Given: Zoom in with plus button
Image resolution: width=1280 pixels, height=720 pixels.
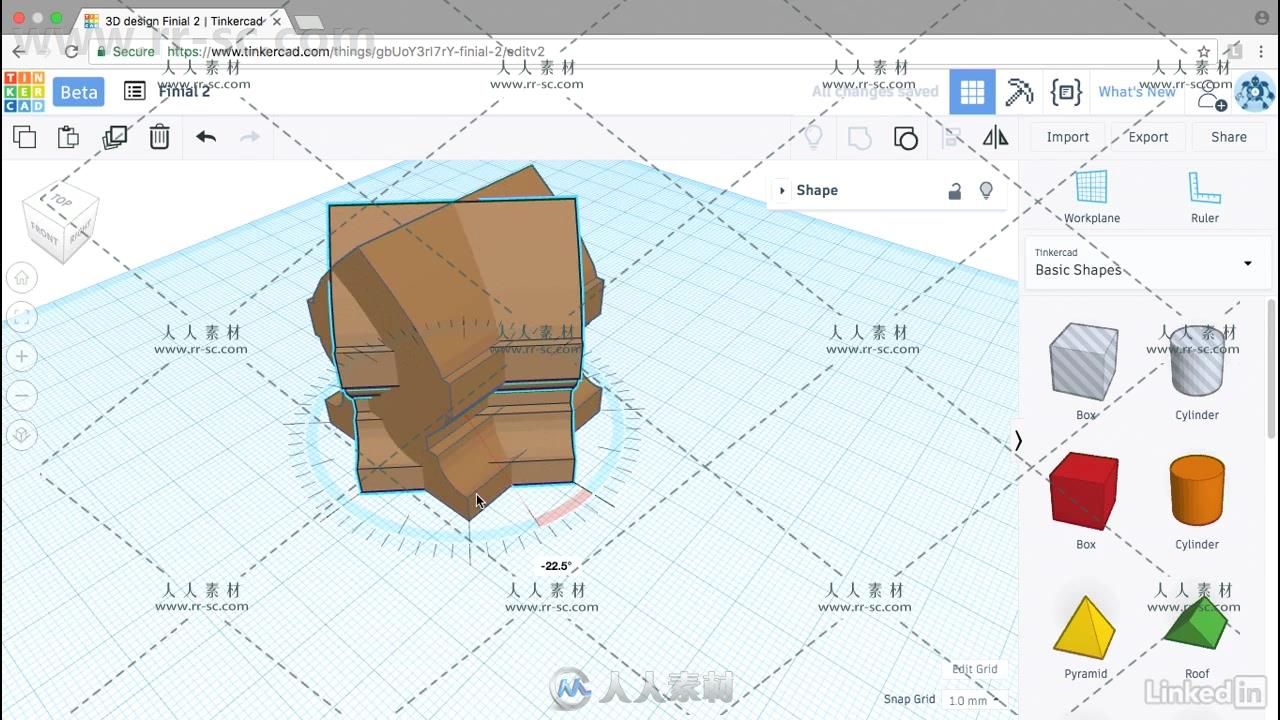Looking at the screenshot, I should 22,356.
